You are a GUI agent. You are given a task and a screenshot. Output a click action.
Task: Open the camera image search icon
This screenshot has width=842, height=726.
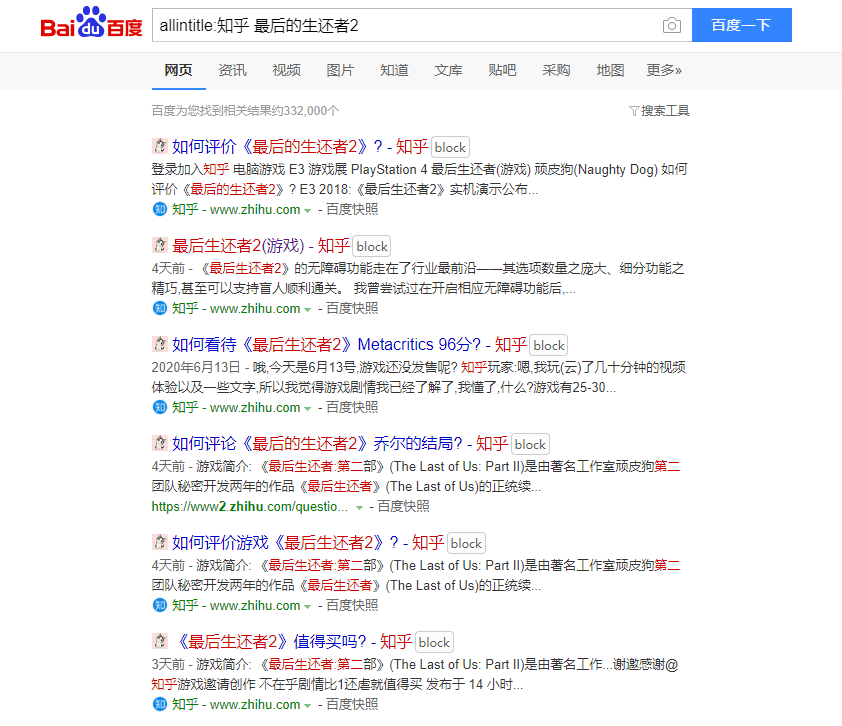coord(671,25)
